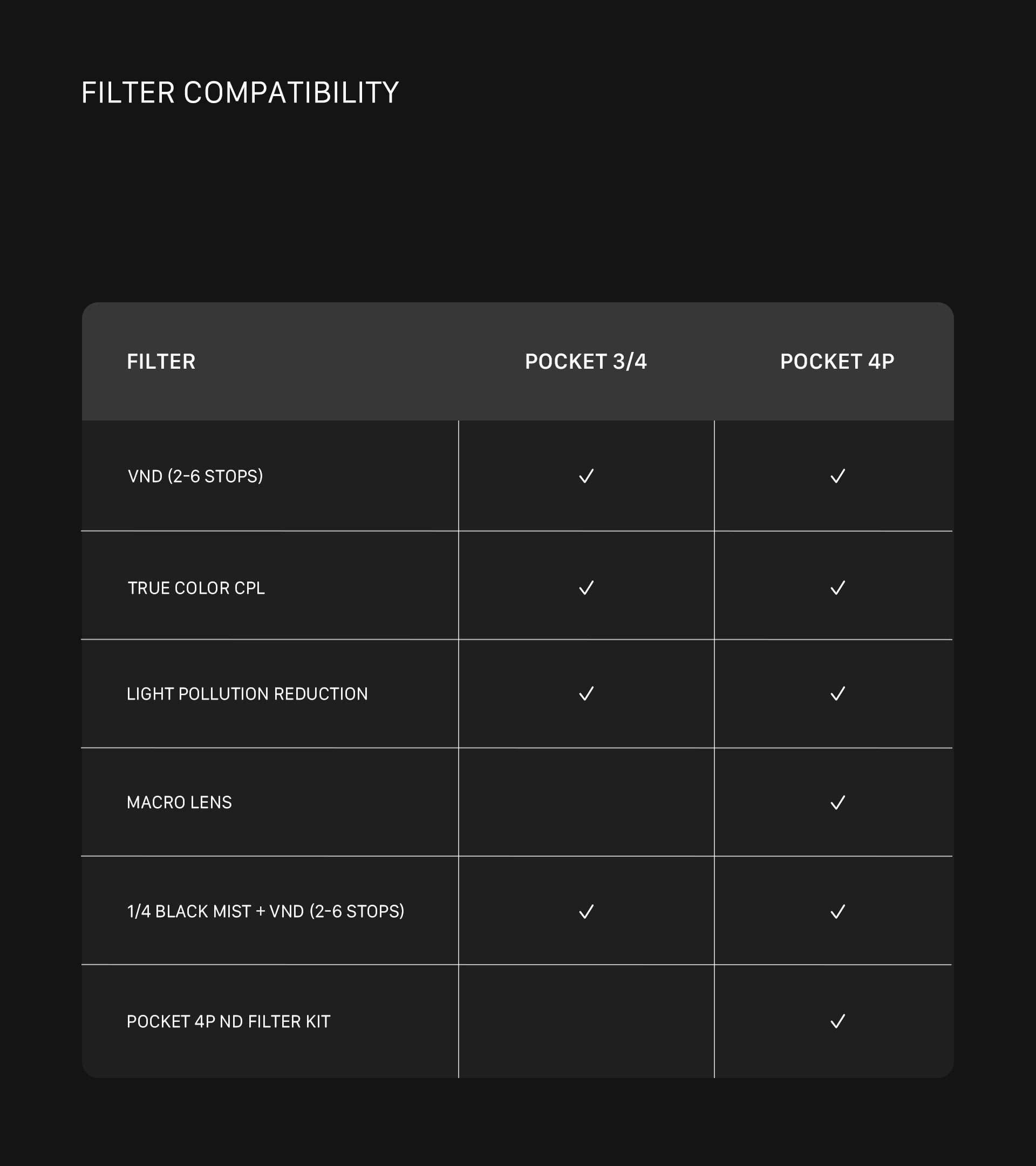The image size is (1036, 1166).
Task: Select Black Mist + VND checkmark for Pocket 3/4
Action: [x=586, y=911]
